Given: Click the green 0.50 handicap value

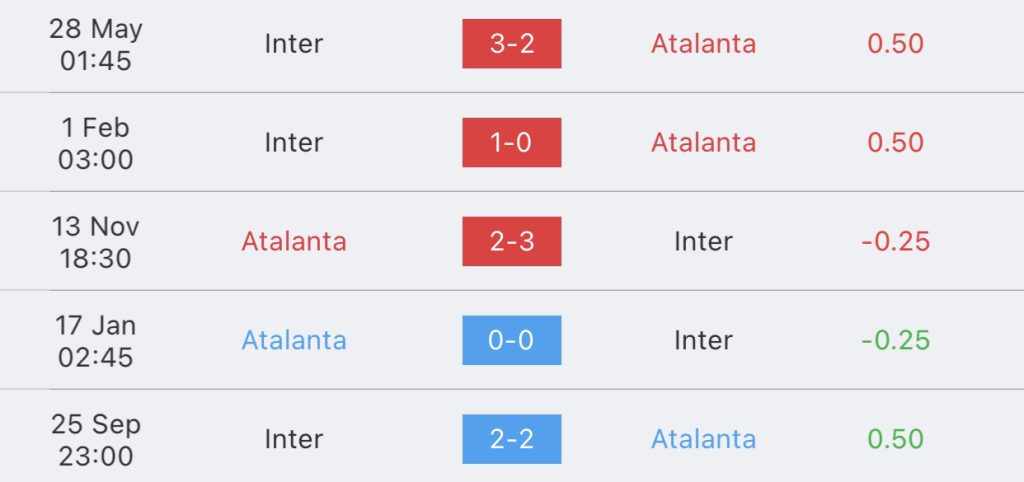Looking at the screenshot, I should [895, 439].
